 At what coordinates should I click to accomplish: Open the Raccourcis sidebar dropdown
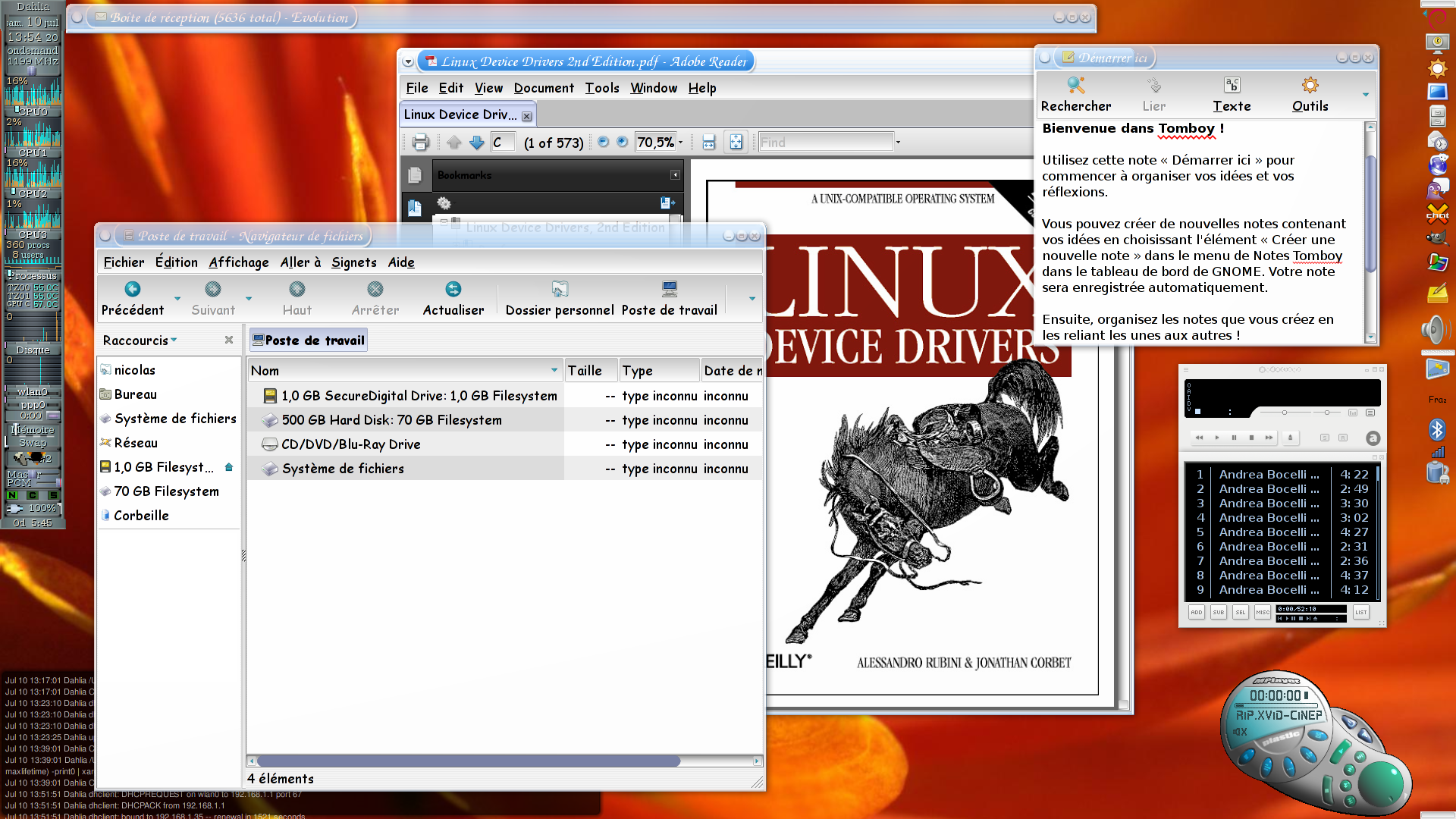[x=140, y=340]
